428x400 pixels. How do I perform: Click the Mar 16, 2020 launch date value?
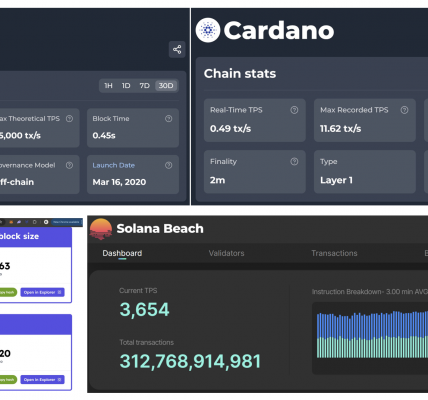click(119, 182)
